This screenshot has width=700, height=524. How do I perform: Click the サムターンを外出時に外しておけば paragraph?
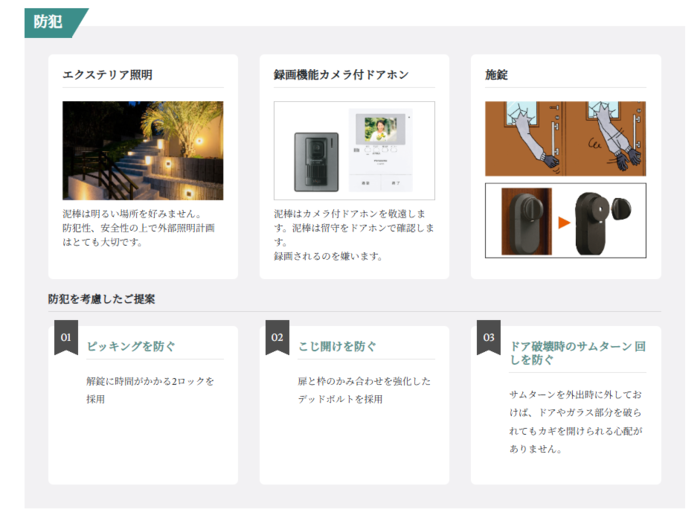(x=575, y=421)
